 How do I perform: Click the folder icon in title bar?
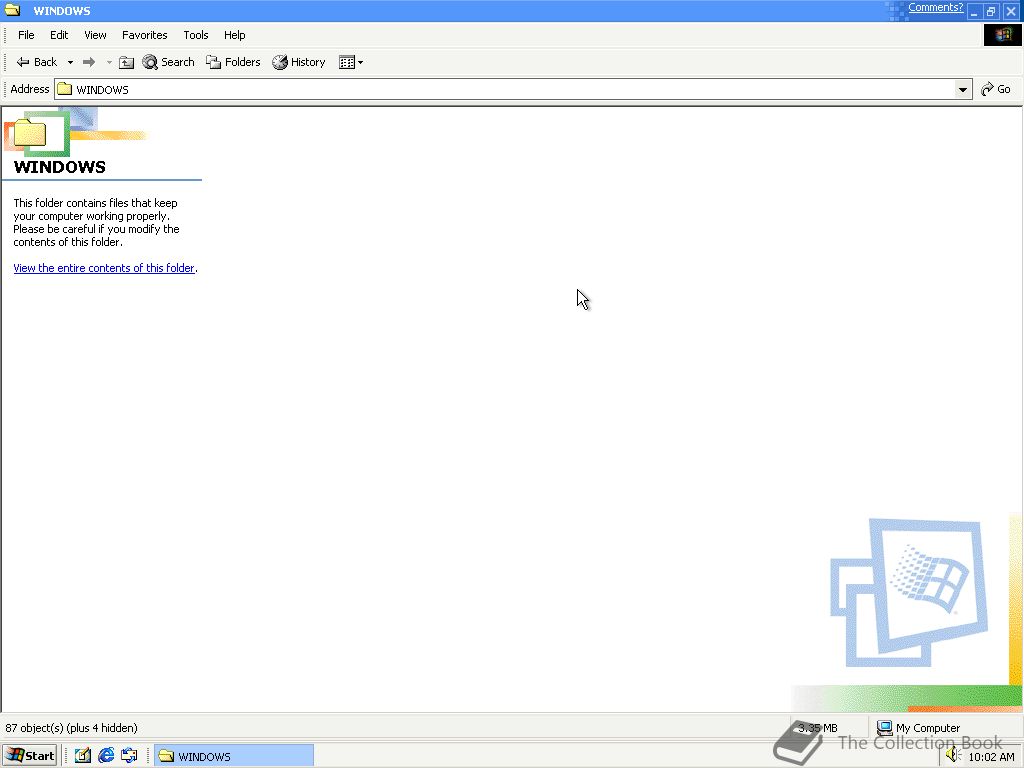tap(12, 10)
